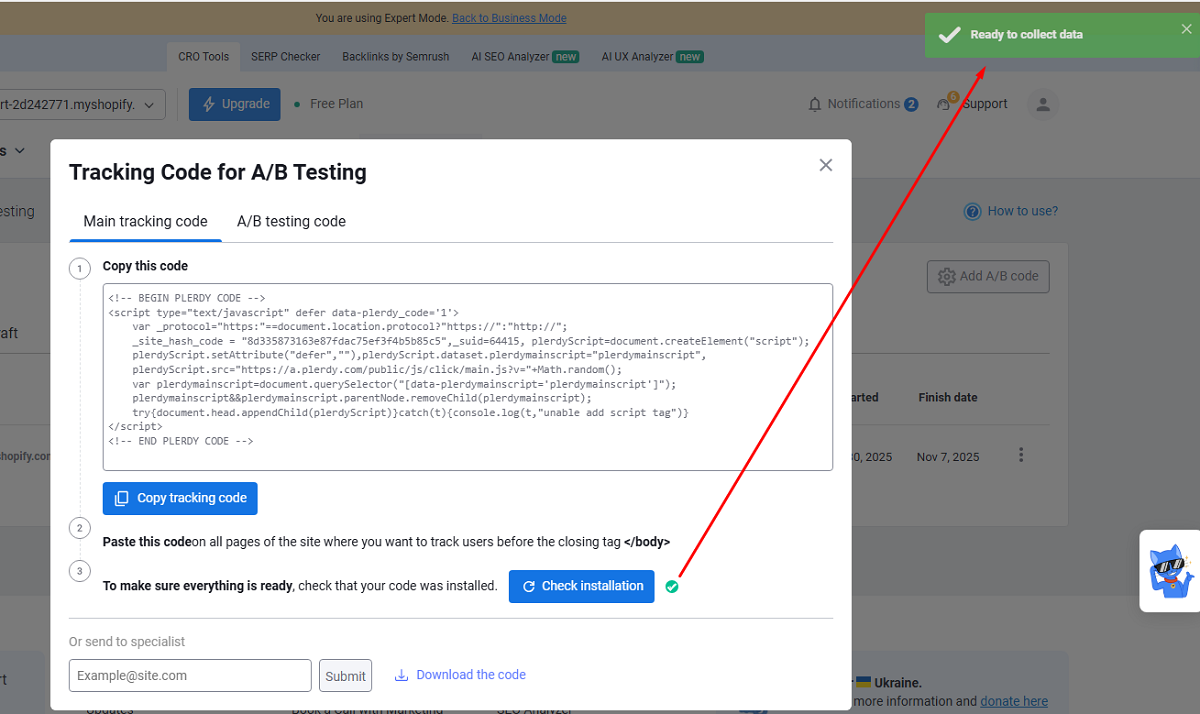
Task: Open the user profile avatar icon
Action: [x=1043, y=104]
